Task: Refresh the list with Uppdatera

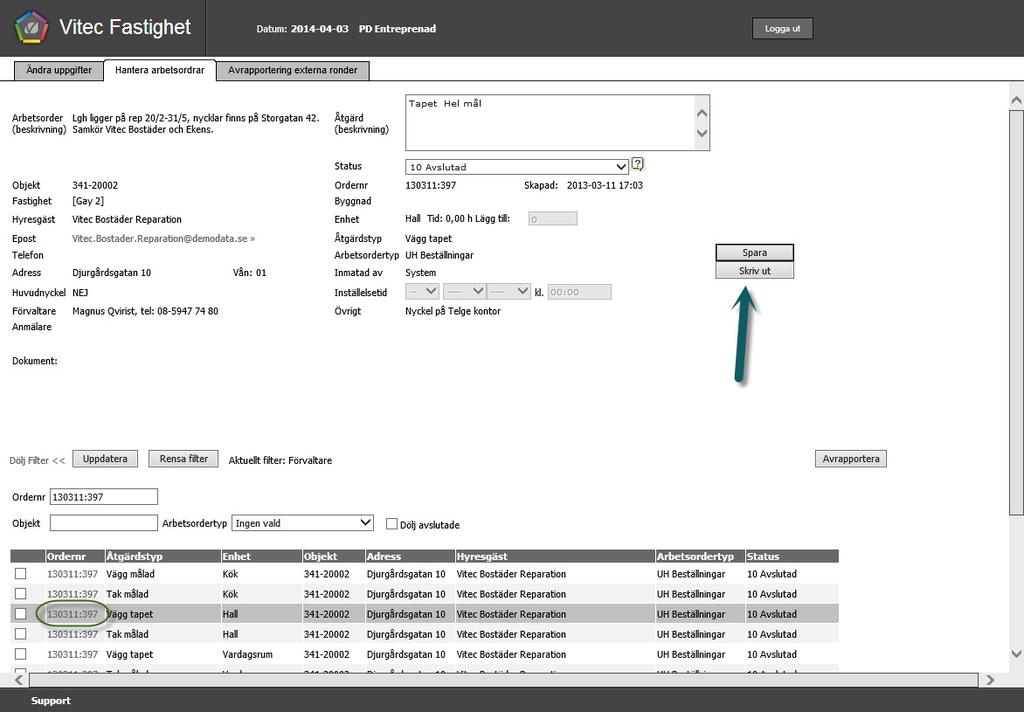Action: pos(105,459)
